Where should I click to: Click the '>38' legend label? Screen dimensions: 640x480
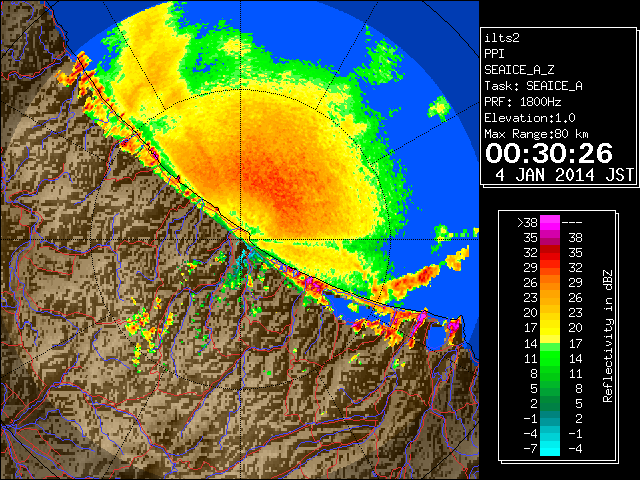[527, 223]
